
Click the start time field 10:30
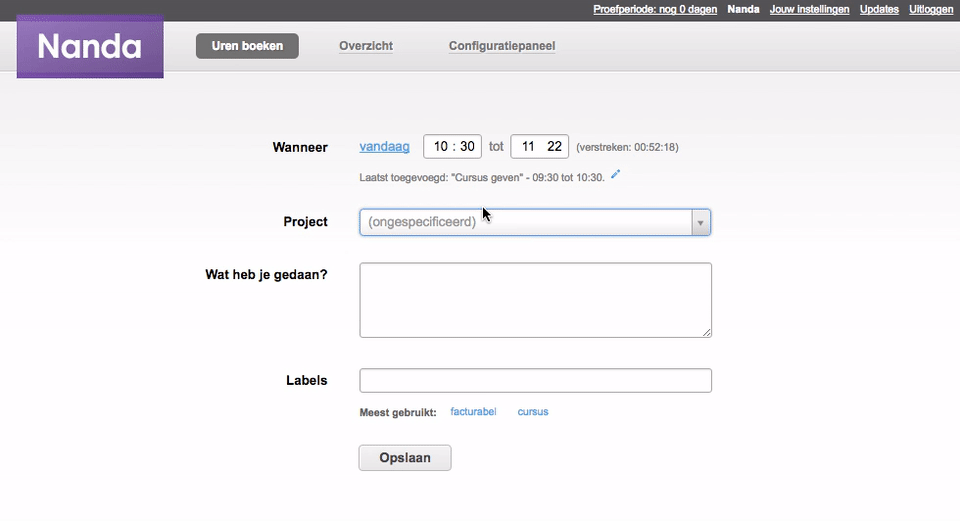(x=452, y=146)
